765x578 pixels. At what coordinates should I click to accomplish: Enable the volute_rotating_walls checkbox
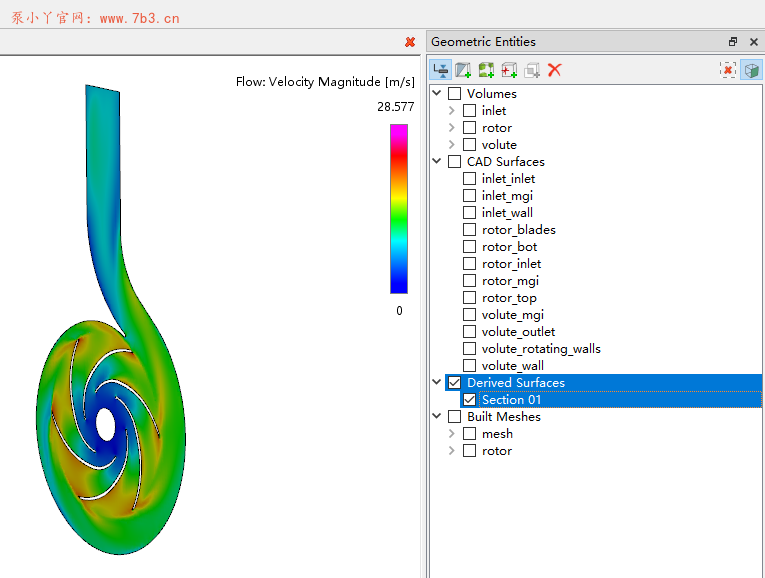469,349
